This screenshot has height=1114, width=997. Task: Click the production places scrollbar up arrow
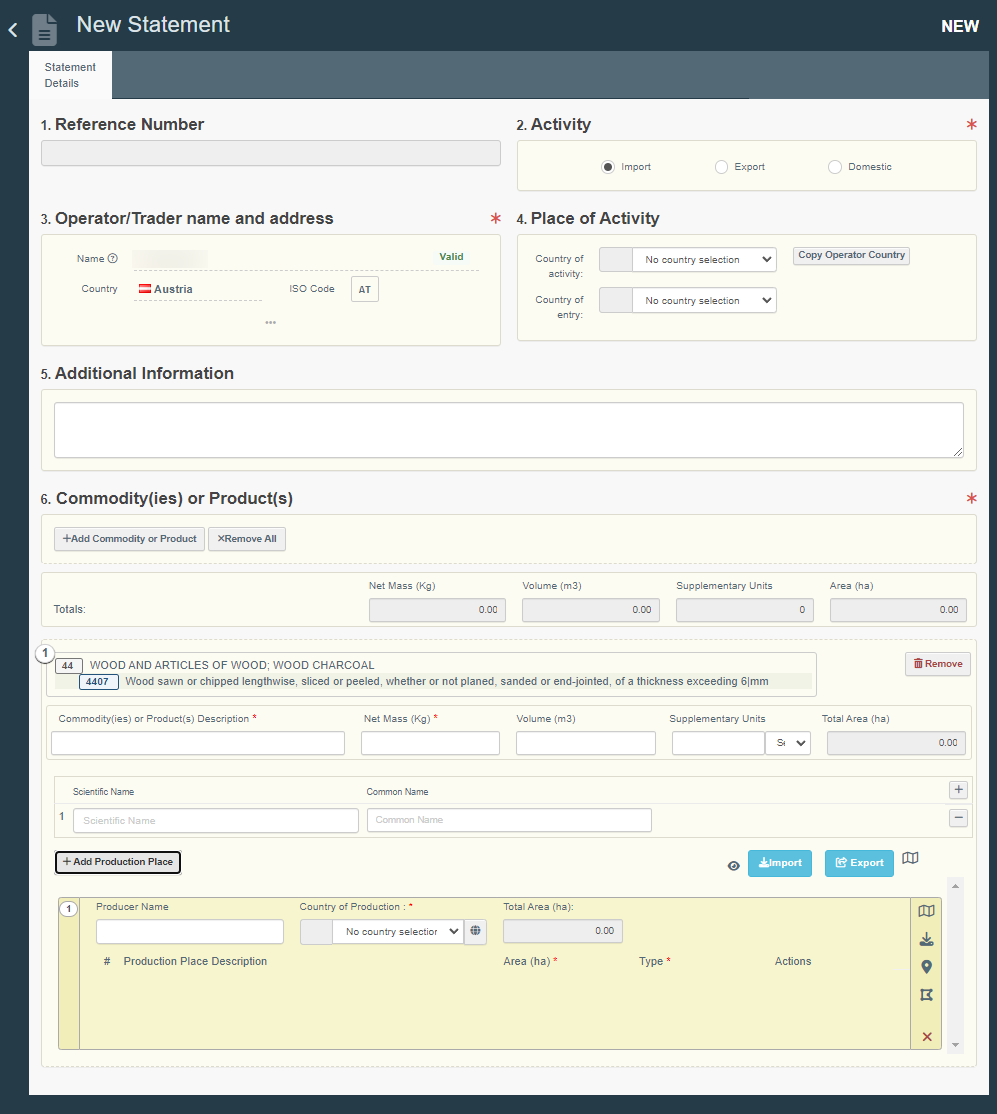click(956, 886)
